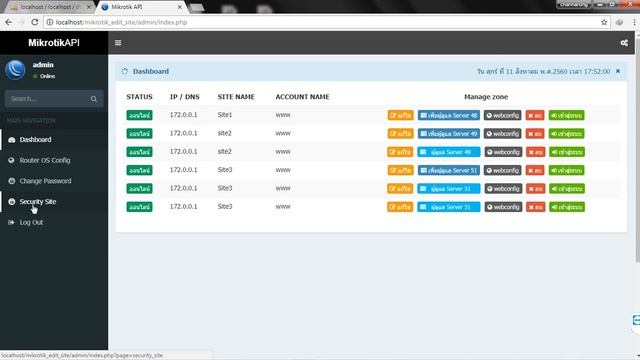The height and width of the screenshot is (360, 640).
Task: Click green login beside light-blue Server 49 button
Action: coord(567,152)
